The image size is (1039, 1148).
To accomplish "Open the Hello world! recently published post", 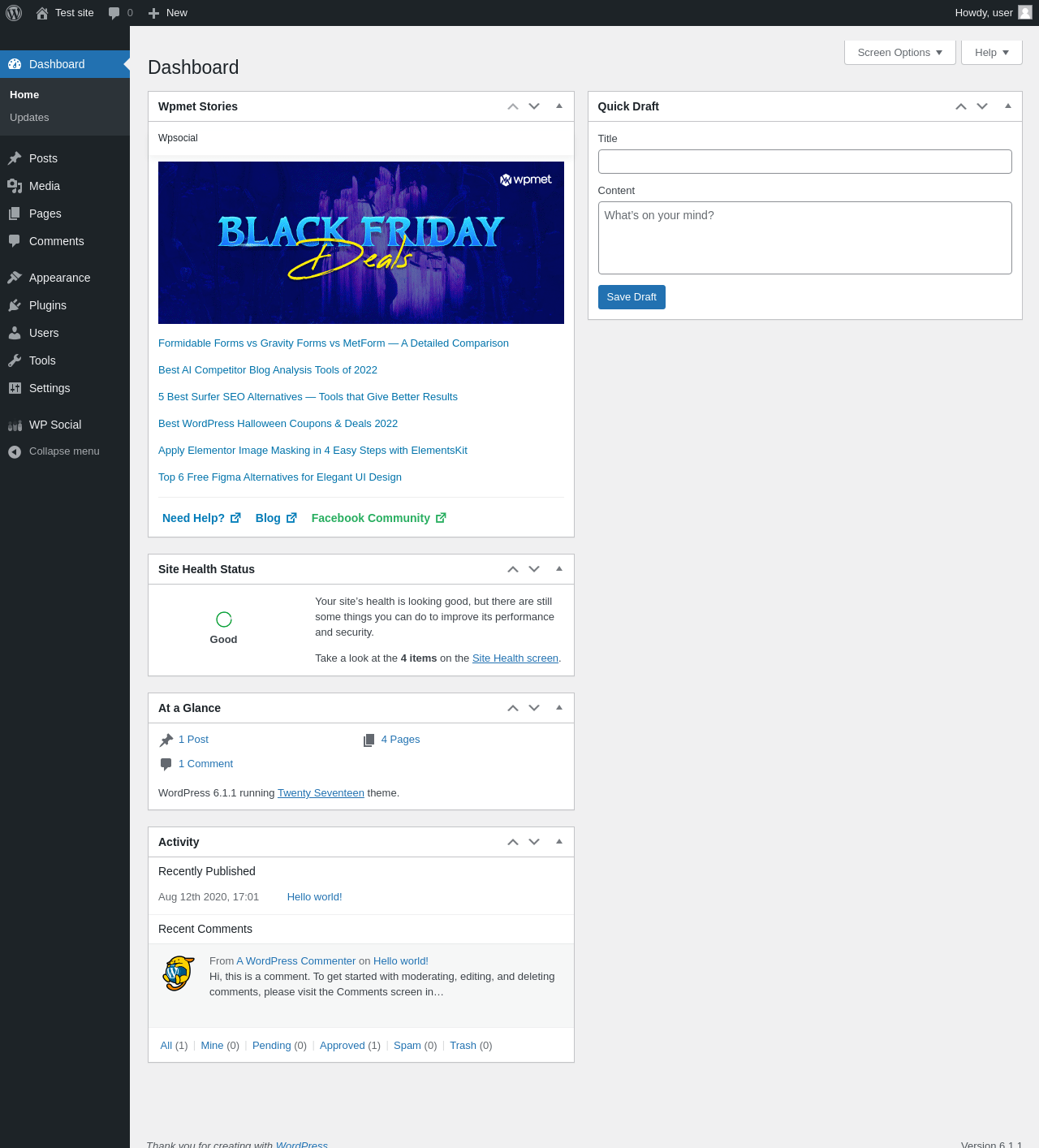I will coord(314,897).
